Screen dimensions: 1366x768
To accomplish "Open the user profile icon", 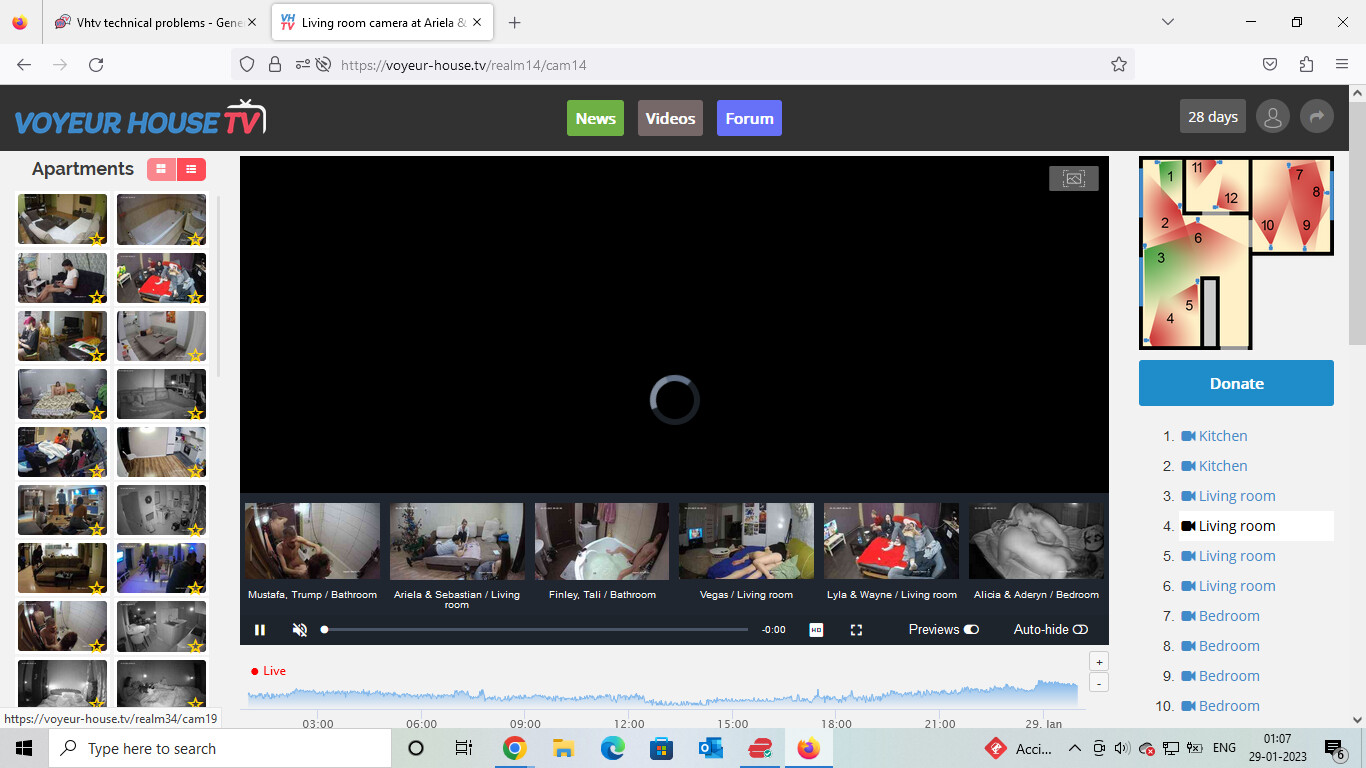I will click(1272, 117).
